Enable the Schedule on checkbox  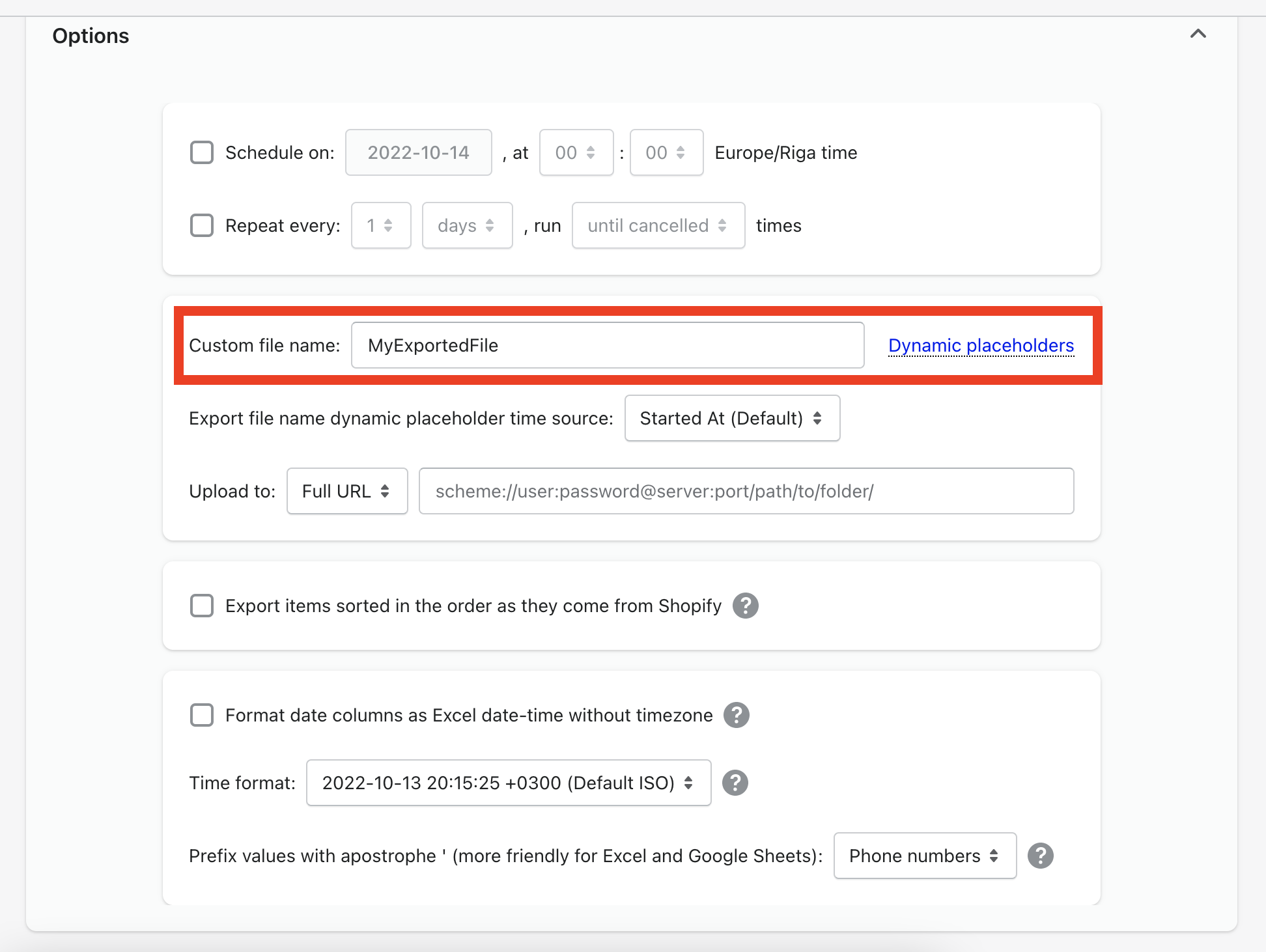202,152
